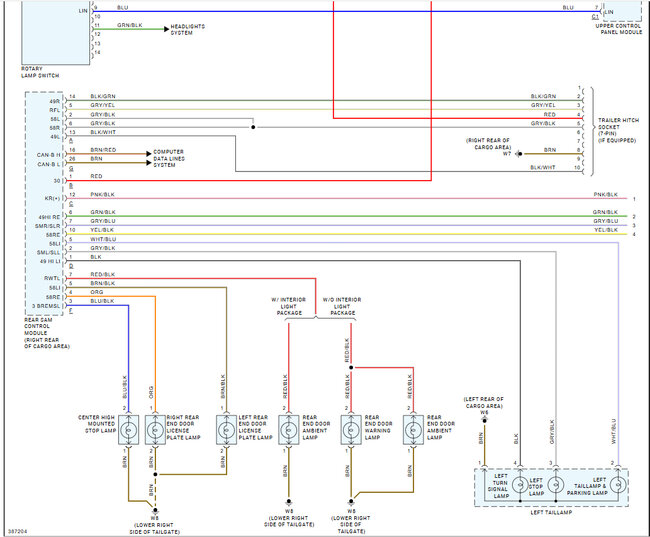Click the Left Turn Signal Lamp text
The height and width of the screenshot is (537, 650).
[x=497, y=486]
